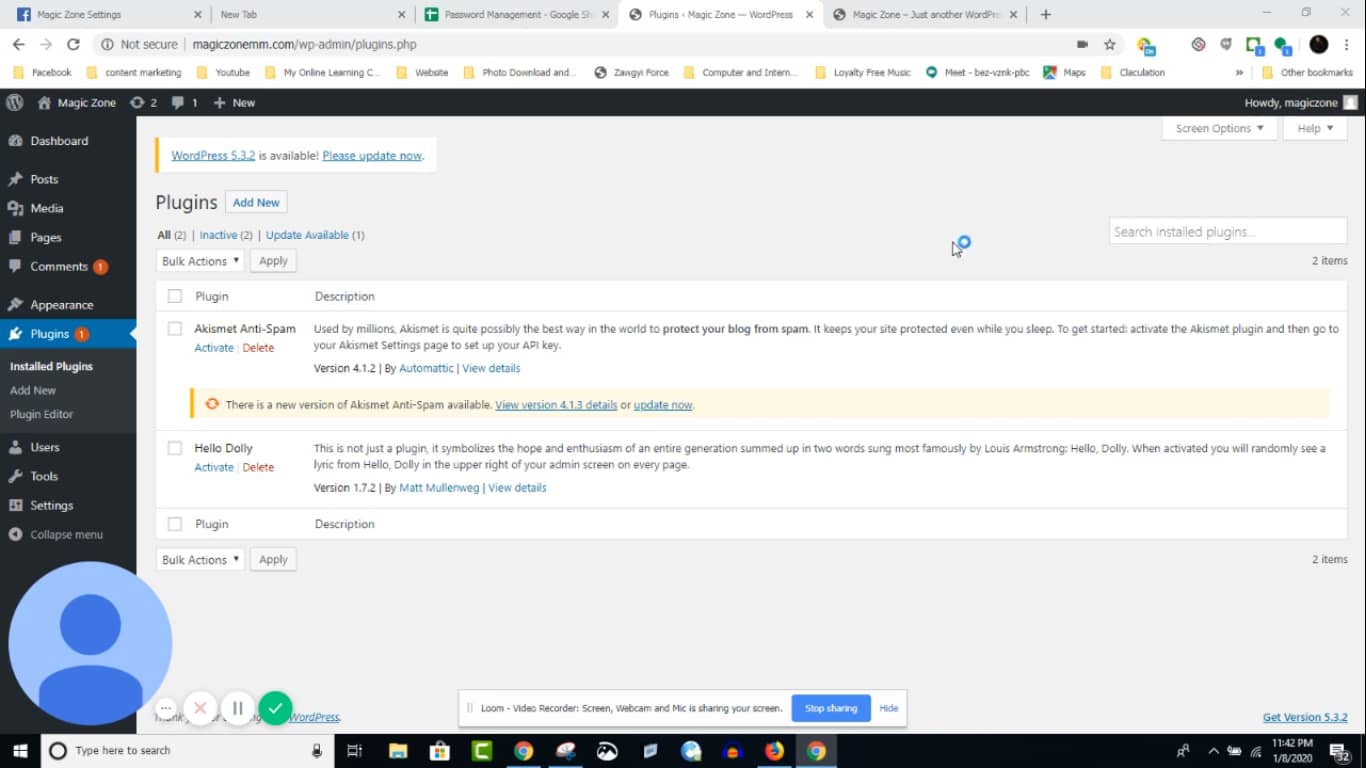Screen dimensions: 1366x768
Task: Activate the Akismet Anti-Spam plugin
Action: coord(214,348)
